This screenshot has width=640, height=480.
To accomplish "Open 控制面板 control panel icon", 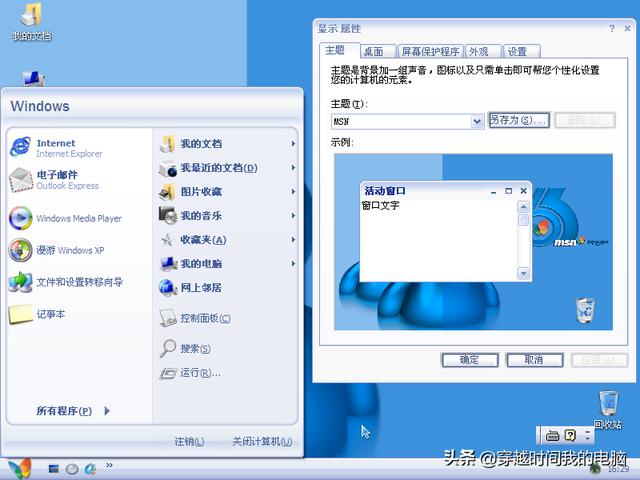I will click(168, 318).
